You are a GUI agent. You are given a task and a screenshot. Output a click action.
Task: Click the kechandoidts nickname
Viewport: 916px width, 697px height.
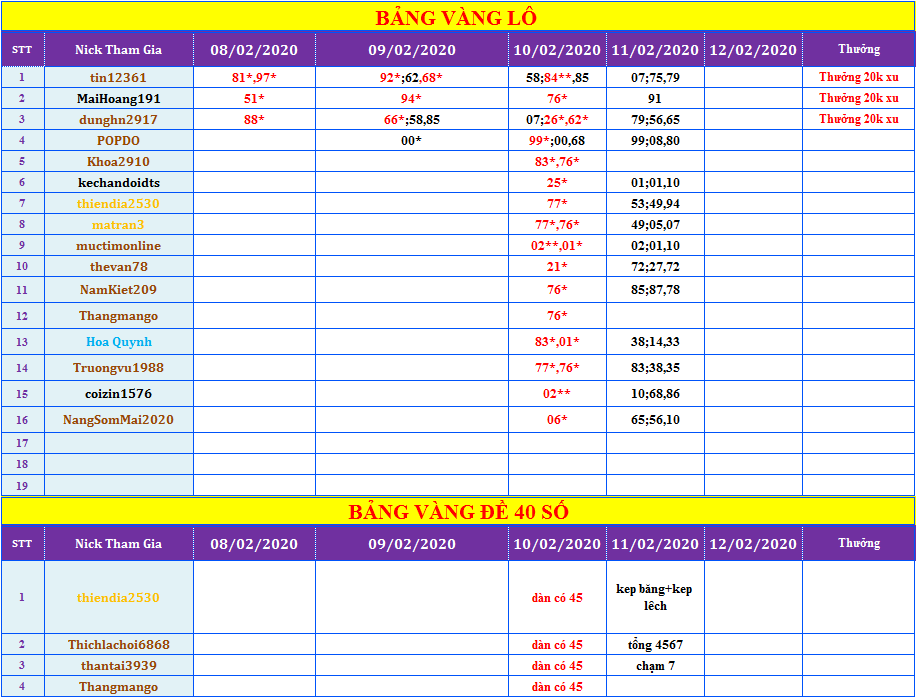pos(118,183)
